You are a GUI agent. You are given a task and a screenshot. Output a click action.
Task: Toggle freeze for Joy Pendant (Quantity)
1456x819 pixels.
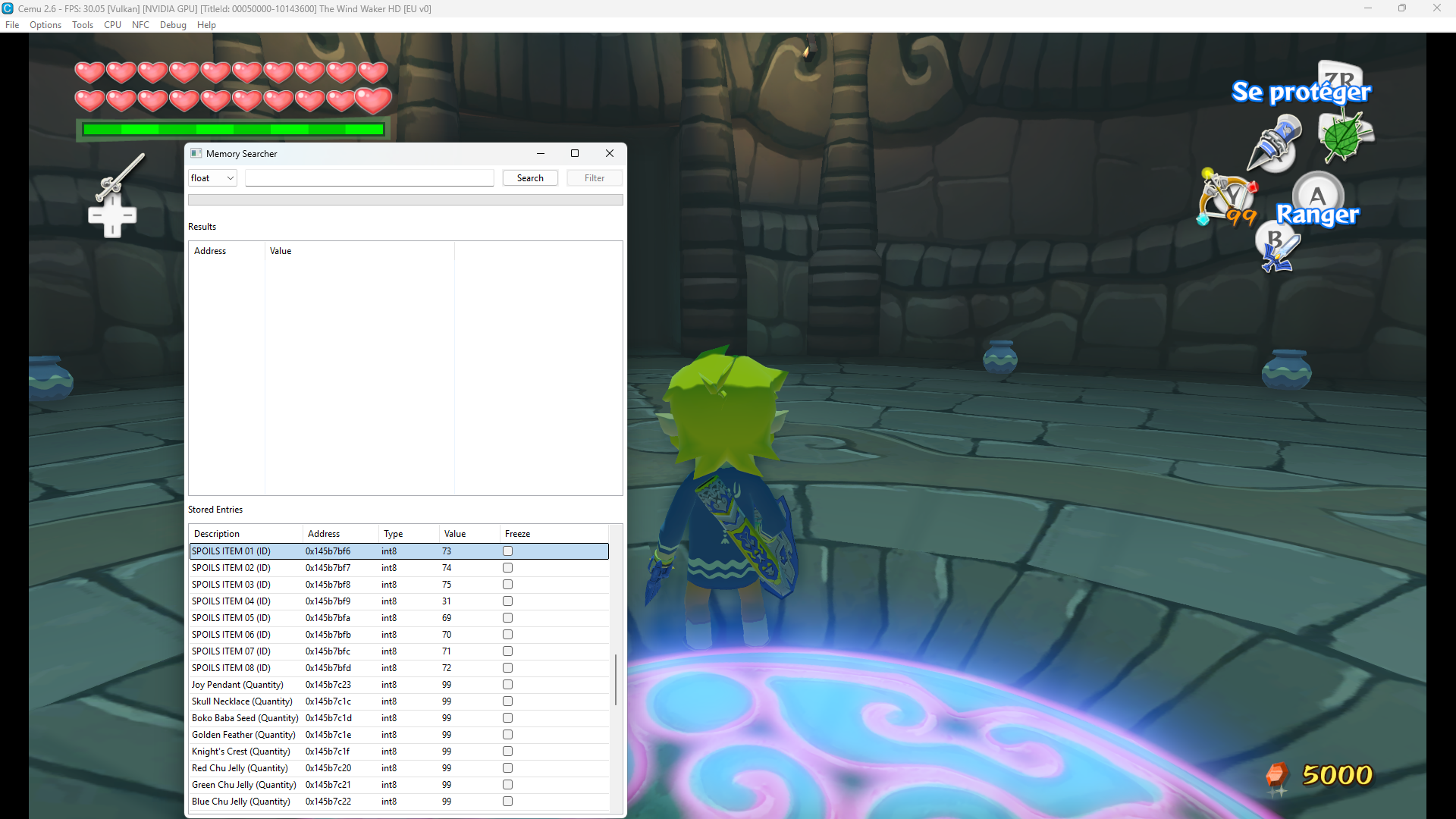(x=507, y=685)
